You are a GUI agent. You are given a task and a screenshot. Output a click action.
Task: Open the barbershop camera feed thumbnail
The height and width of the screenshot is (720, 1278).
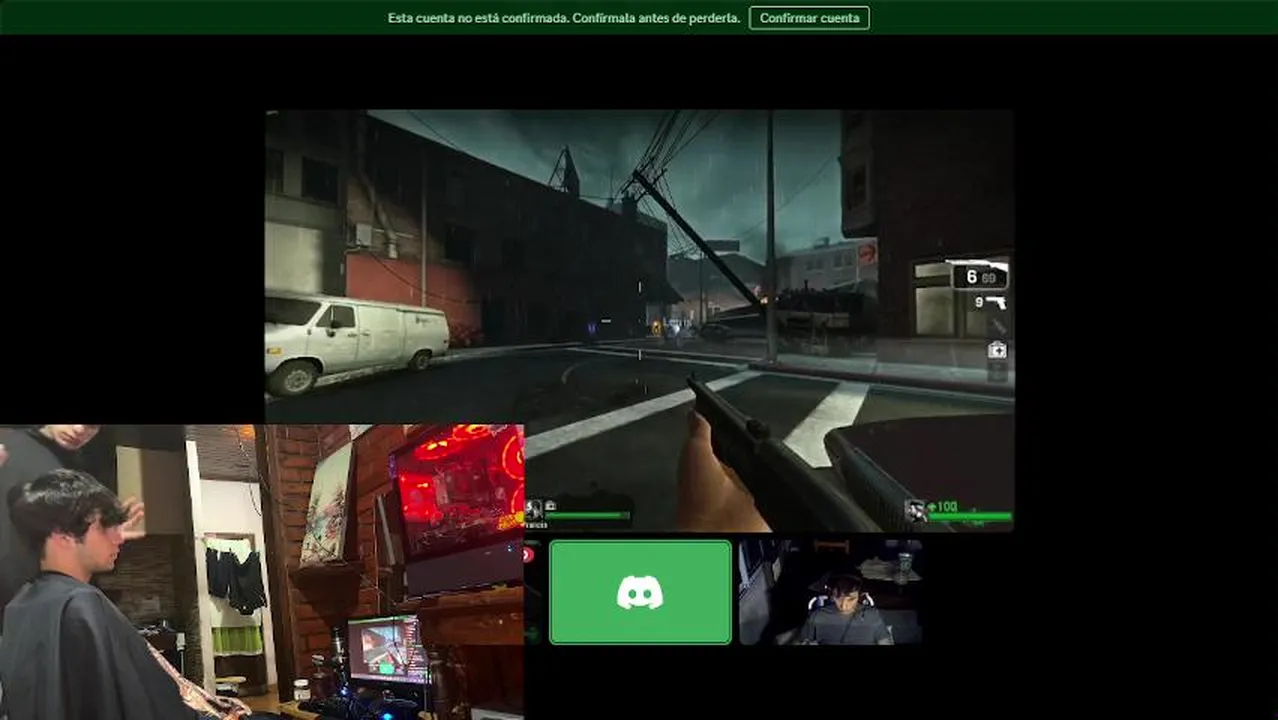262,572
